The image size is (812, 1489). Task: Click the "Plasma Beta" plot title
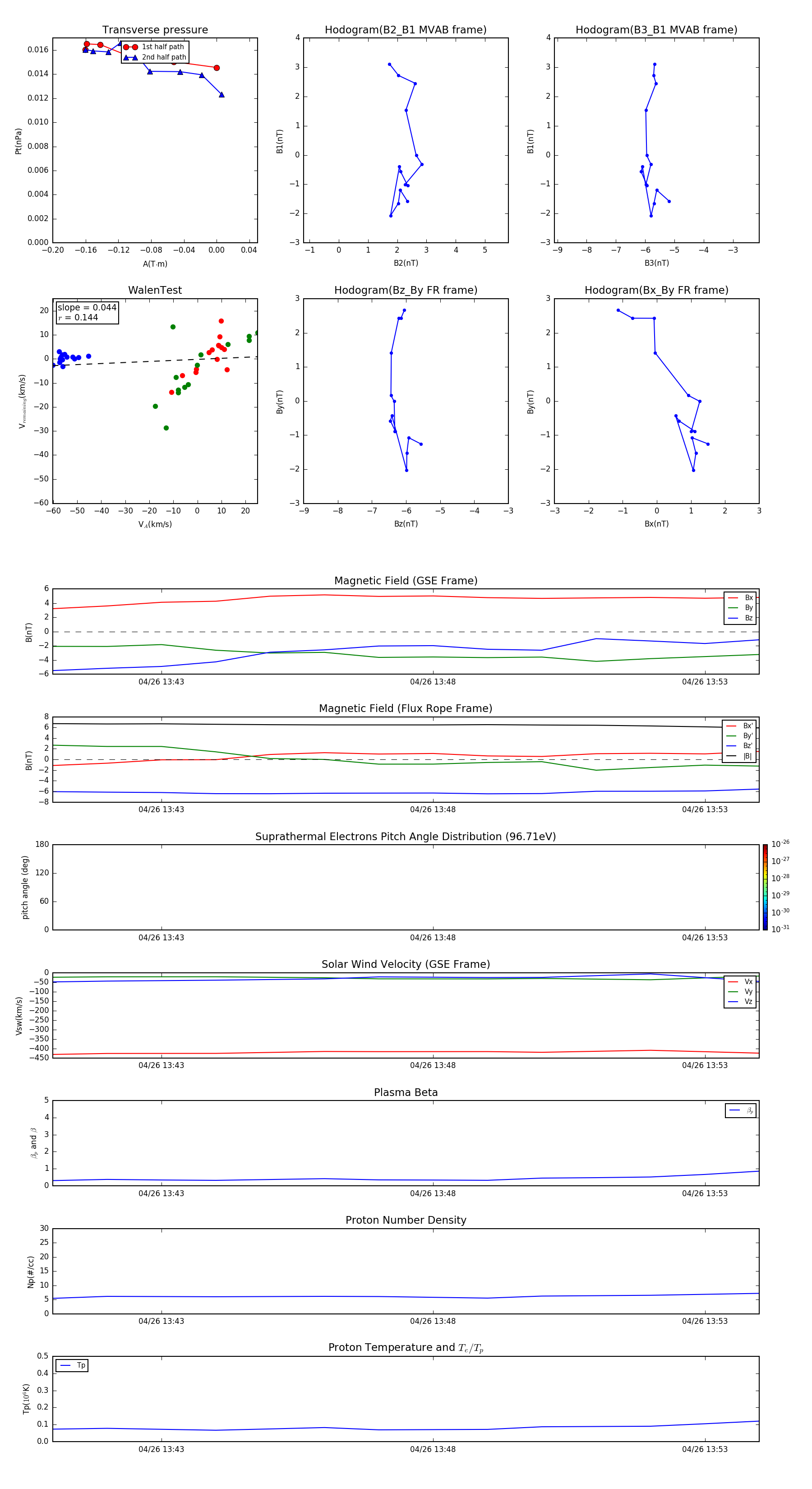(x=406, y=1092)
